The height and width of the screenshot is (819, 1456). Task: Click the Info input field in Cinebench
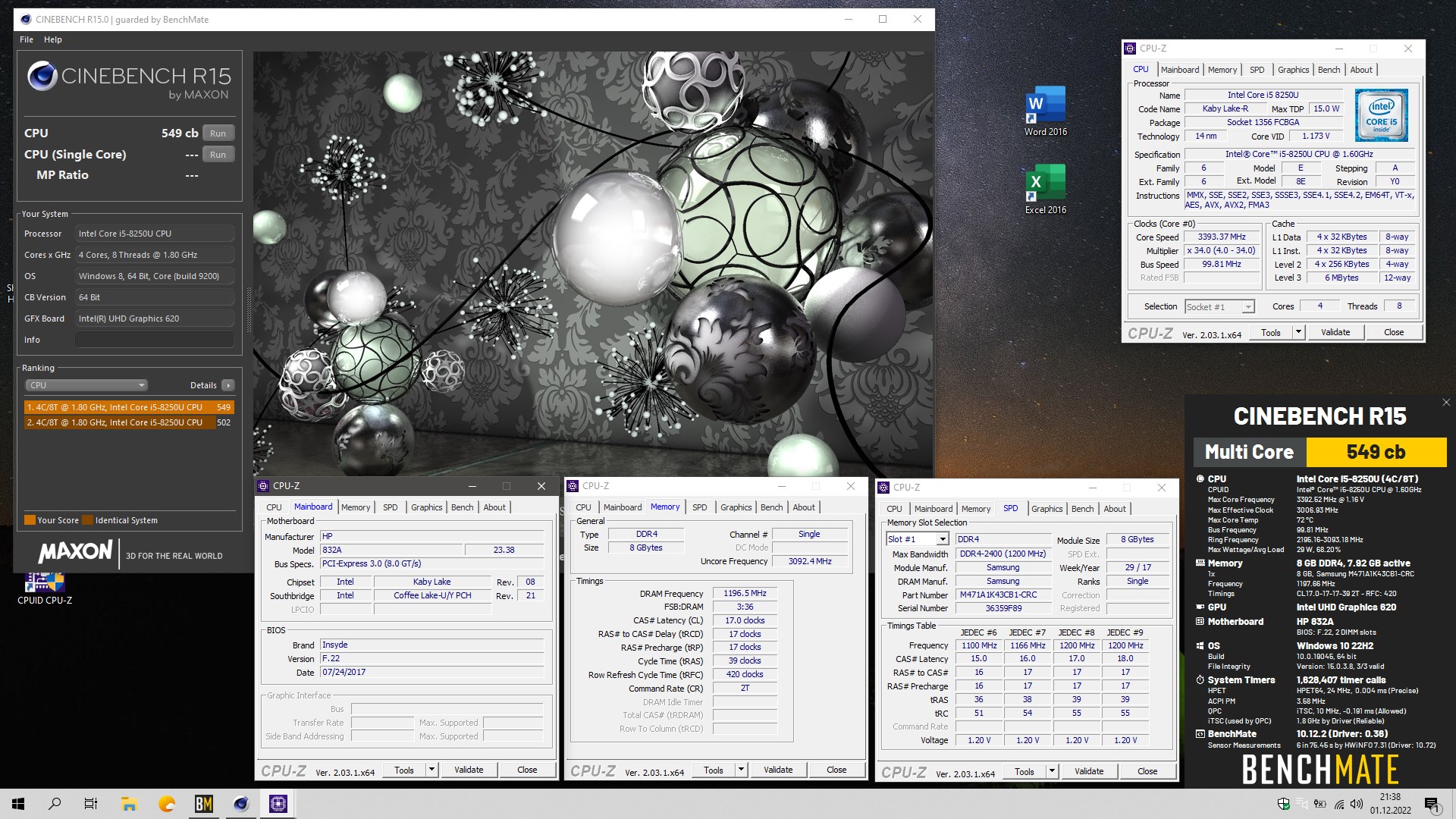pos(154,340)
